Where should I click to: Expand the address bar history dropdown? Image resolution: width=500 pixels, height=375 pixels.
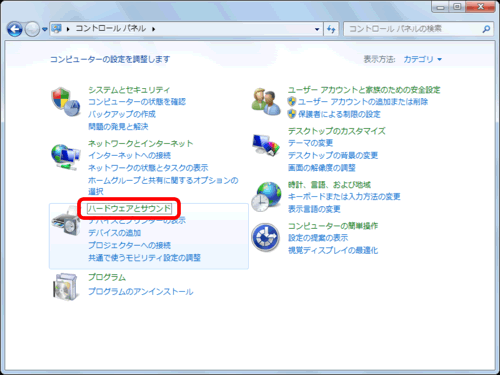click(317, 29)
